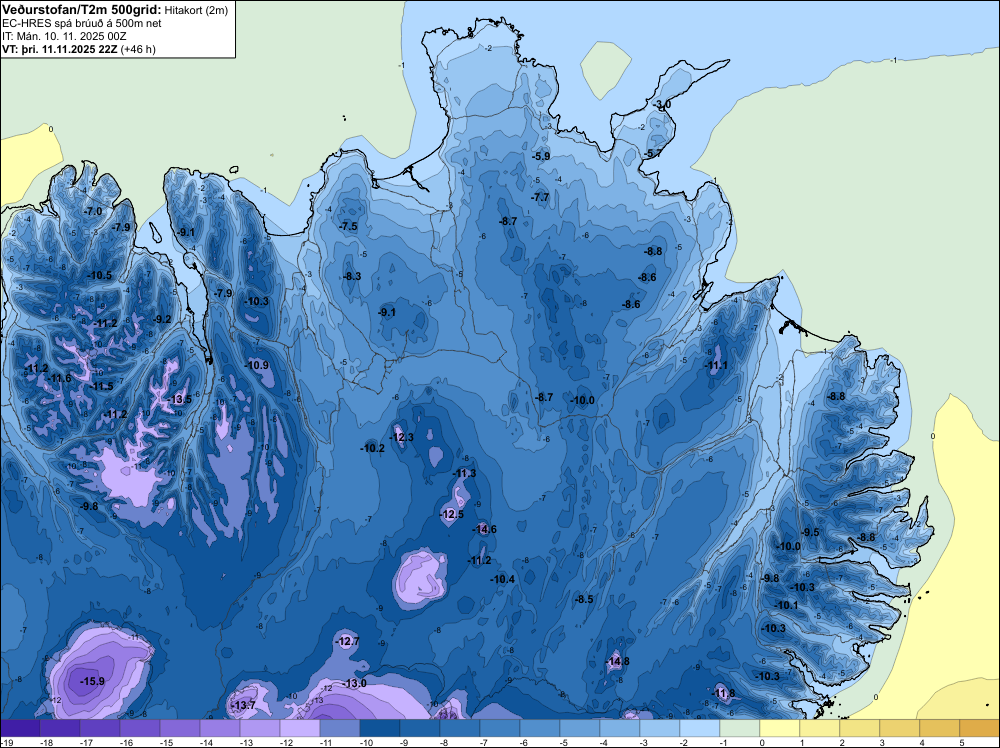Click the legend tick label -14

click(x=206, y=743)
